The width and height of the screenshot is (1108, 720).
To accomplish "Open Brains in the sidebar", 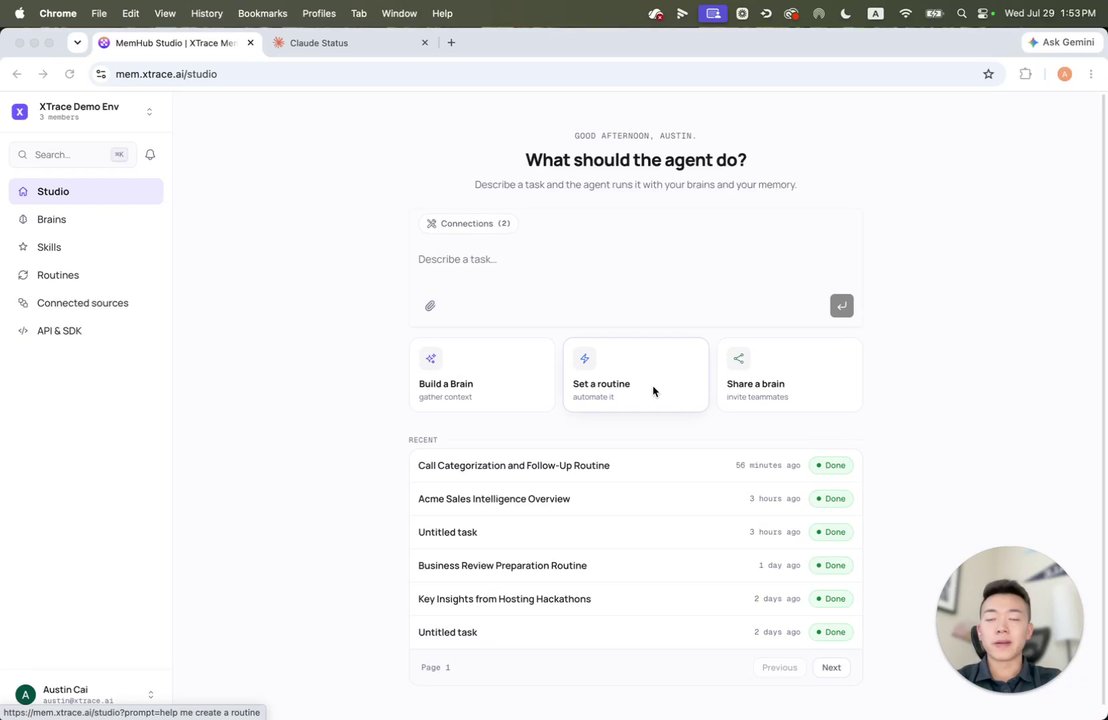I will point(86,219).
